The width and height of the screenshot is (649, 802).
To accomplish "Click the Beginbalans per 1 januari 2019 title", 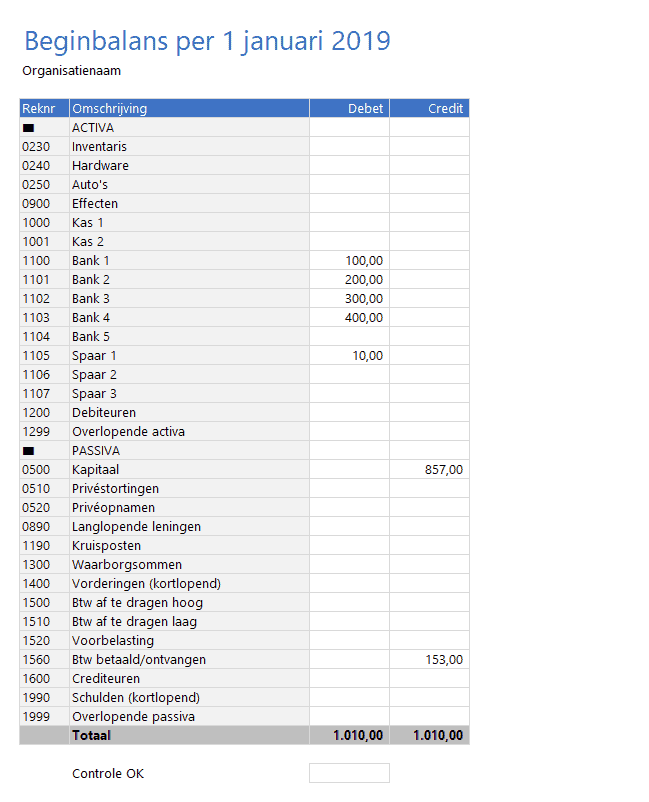I will [x=207, y=41].
